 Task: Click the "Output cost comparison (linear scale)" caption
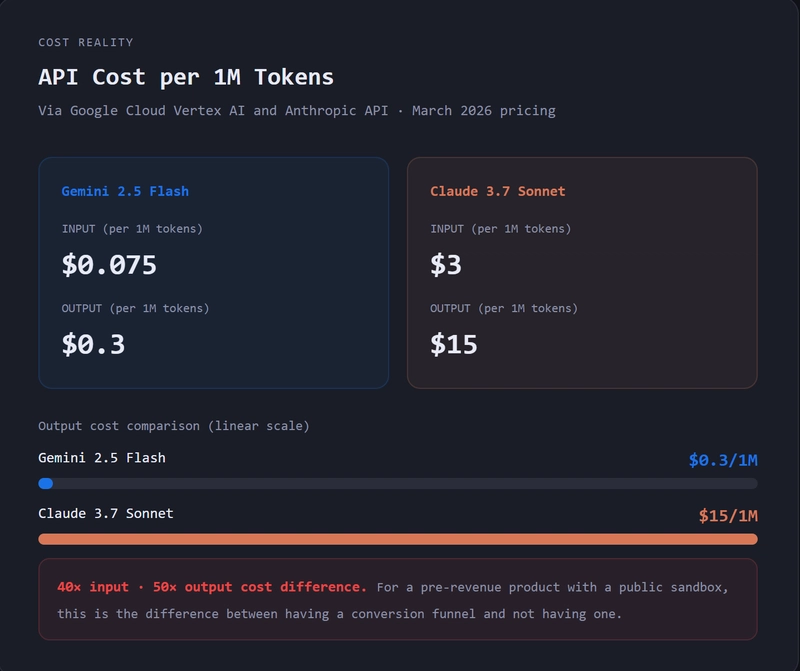pos(174,426)
